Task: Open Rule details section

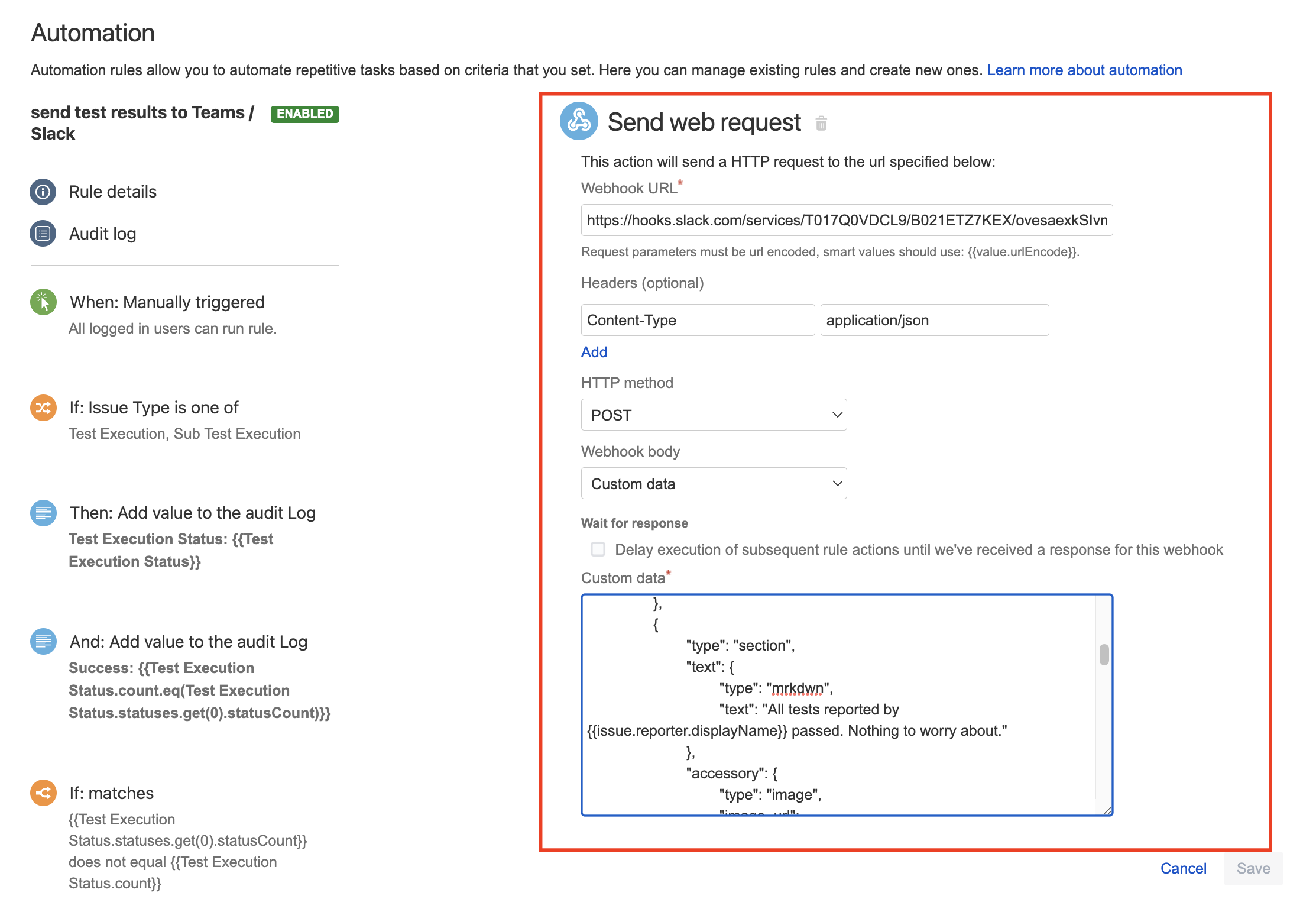Action: tap(113, 192)
